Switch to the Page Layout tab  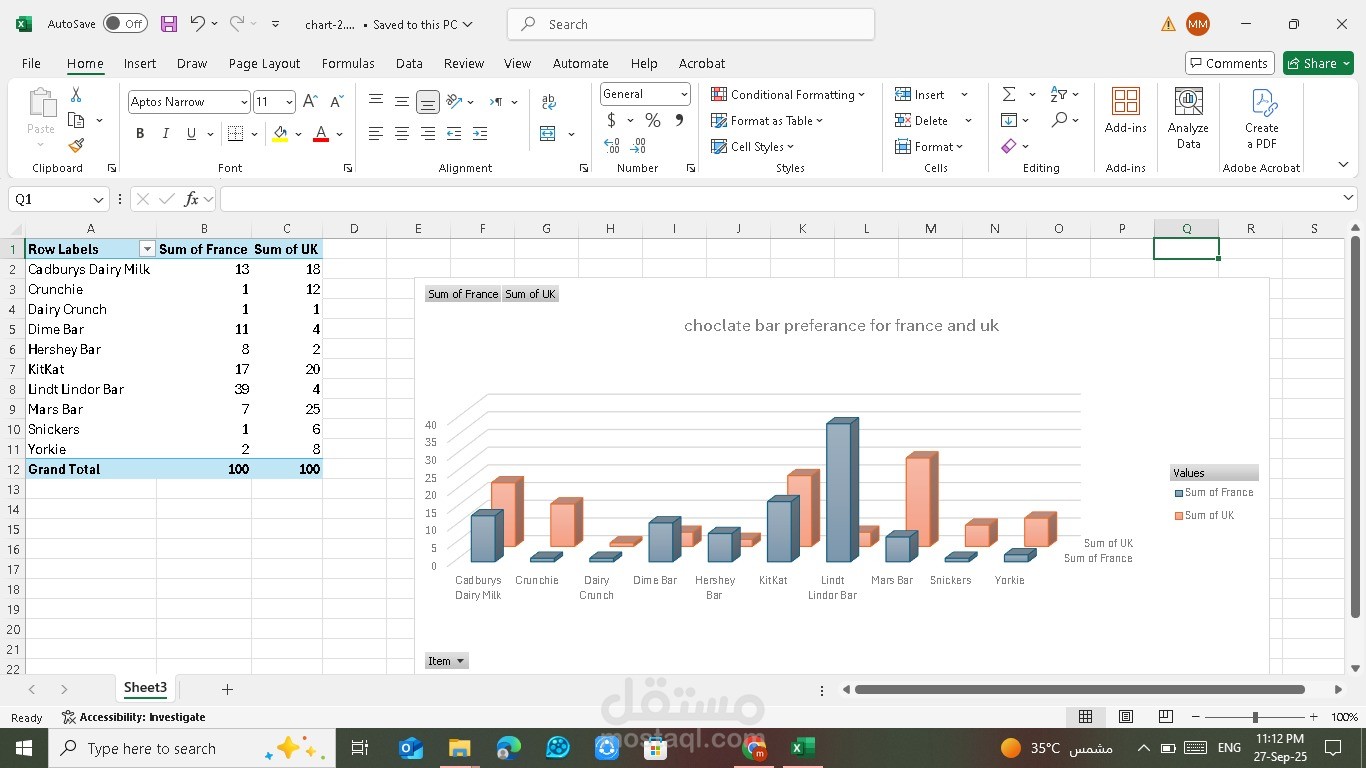264,63
